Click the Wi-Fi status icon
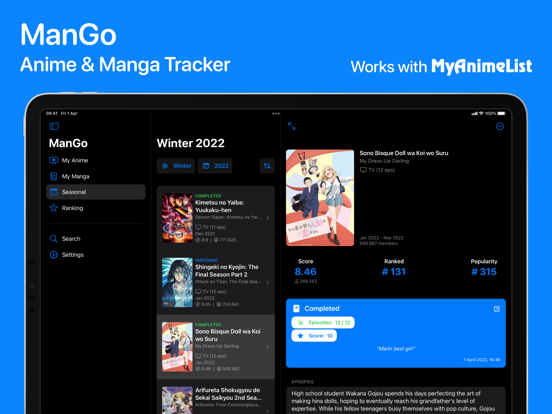This screenshot has height=414, width=552. click(481, 113)
